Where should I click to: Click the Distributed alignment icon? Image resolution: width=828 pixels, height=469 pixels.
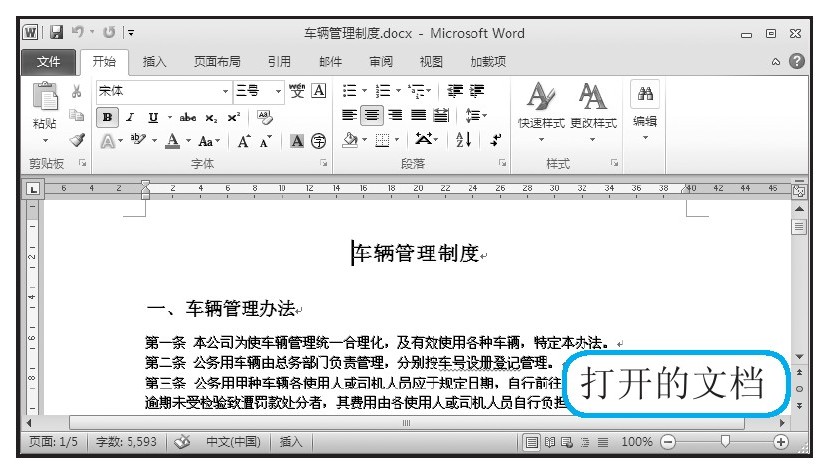point(441,115)
